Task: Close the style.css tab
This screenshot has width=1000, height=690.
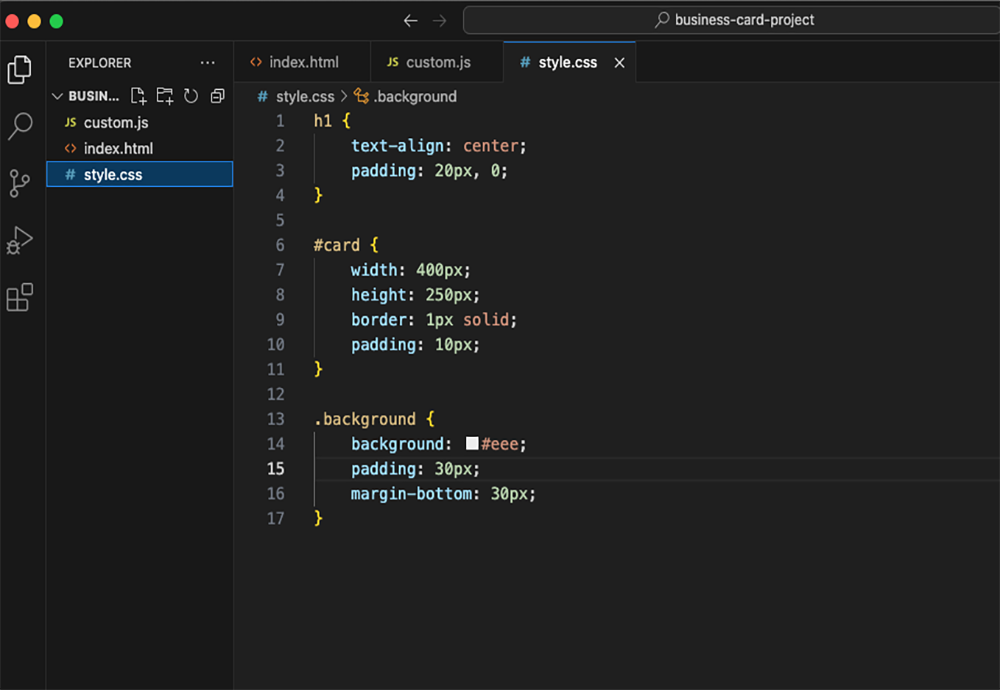Action: click(x=619, y=62)
